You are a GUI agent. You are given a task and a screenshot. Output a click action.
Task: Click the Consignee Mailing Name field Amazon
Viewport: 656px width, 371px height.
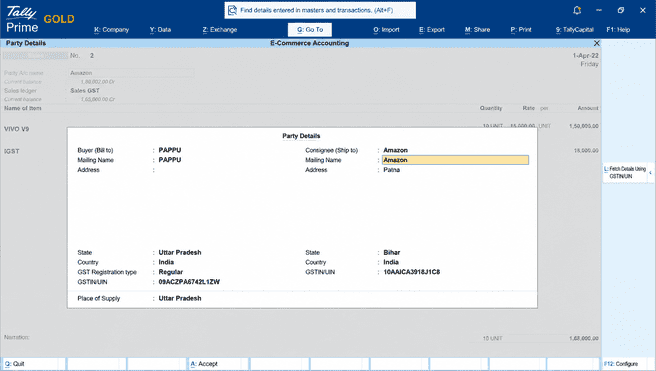coord(455,160)
